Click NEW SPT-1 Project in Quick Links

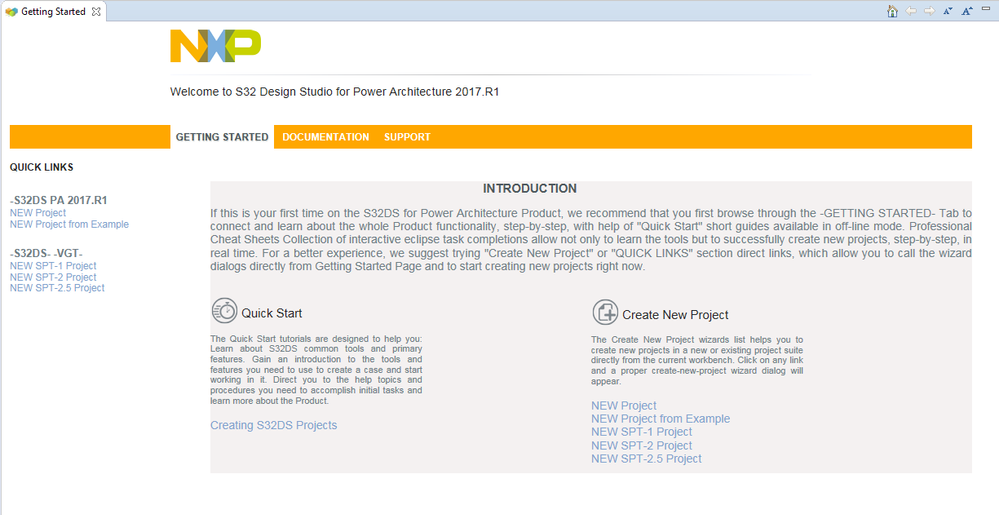pyautogui.click(x=53, y=266)
